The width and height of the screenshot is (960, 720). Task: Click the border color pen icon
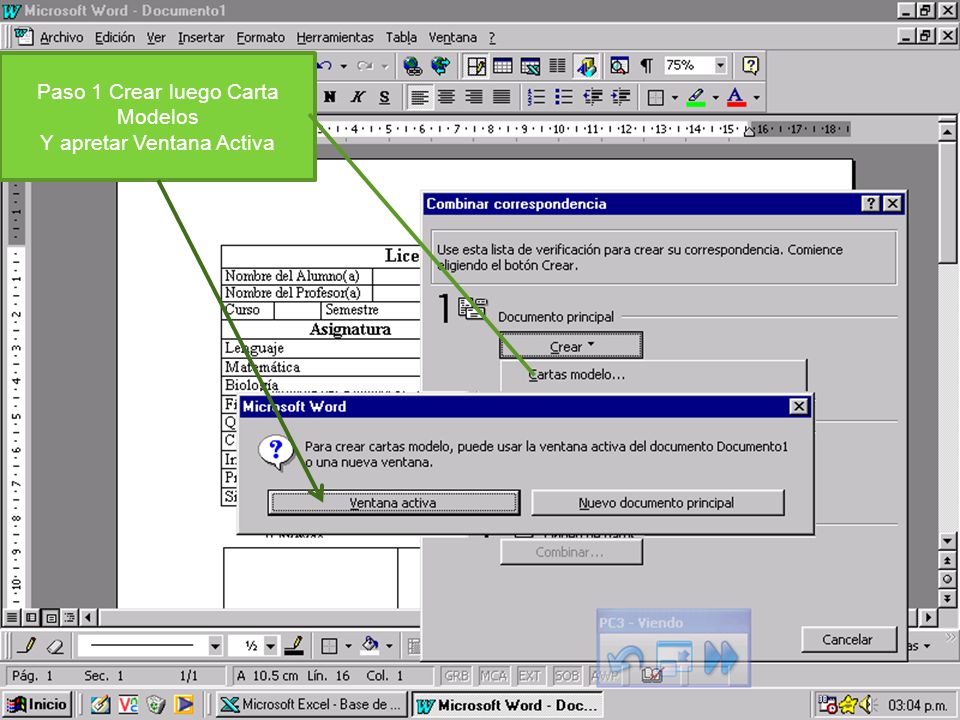tap(294, 645)
